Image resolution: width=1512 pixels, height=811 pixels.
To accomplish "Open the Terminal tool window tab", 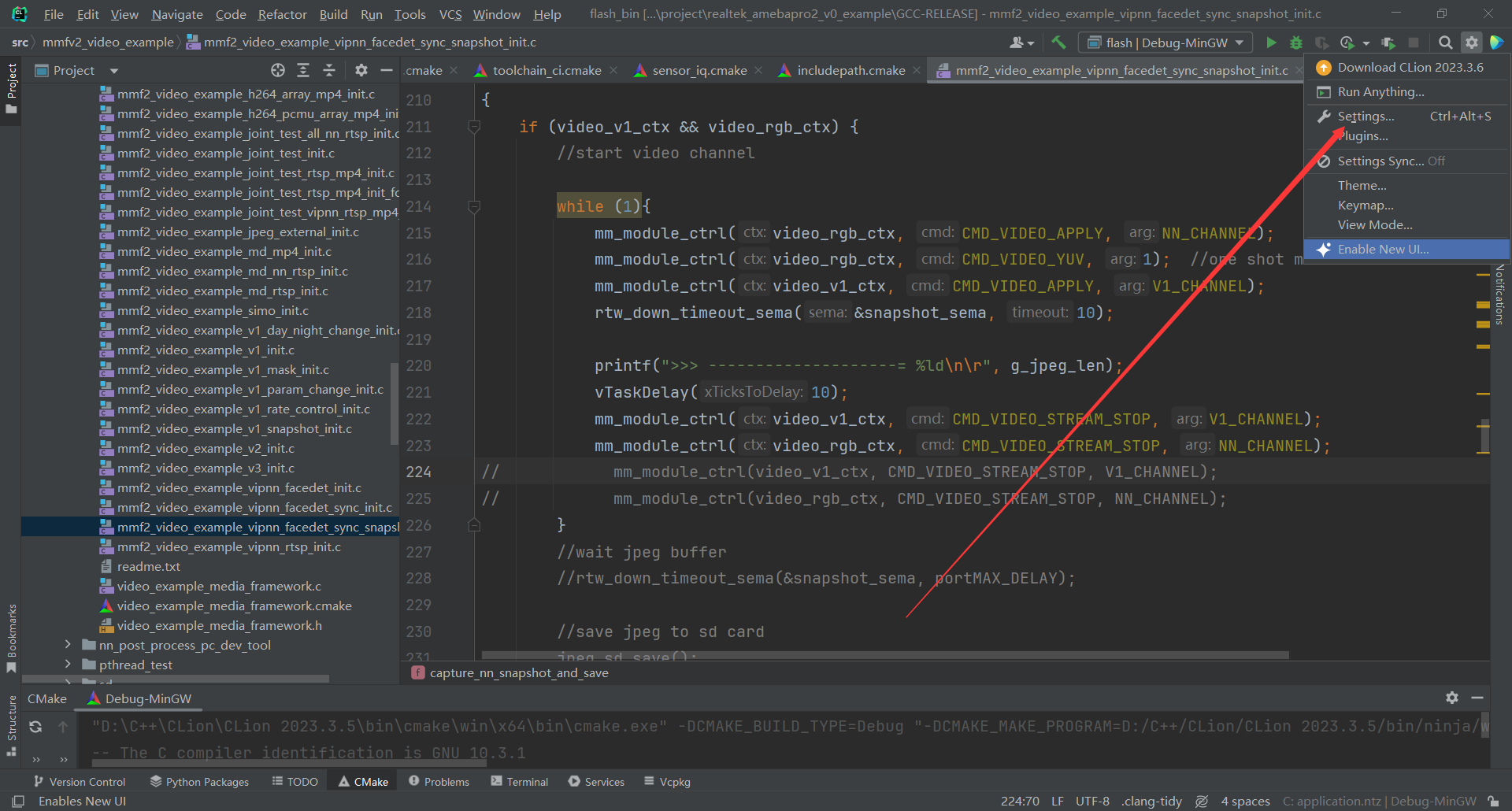I will click(519, 782).
